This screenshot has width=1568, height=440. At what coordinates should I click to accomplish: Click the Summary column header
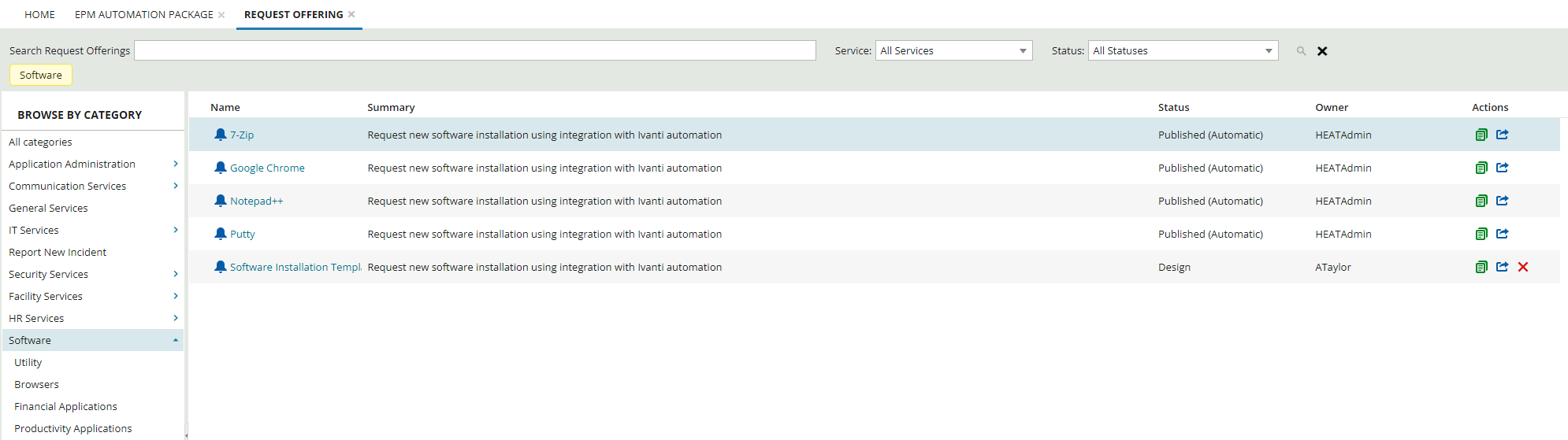tap(391, 107)
